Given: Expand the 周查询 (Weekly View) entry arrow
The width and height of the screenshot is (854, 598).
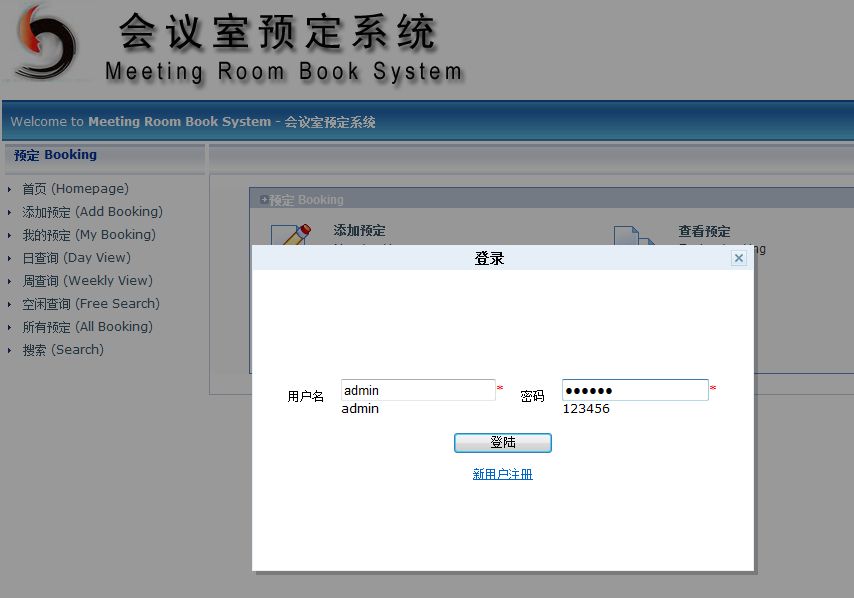Looking at the screenshot, I should (x=9, y=280).
